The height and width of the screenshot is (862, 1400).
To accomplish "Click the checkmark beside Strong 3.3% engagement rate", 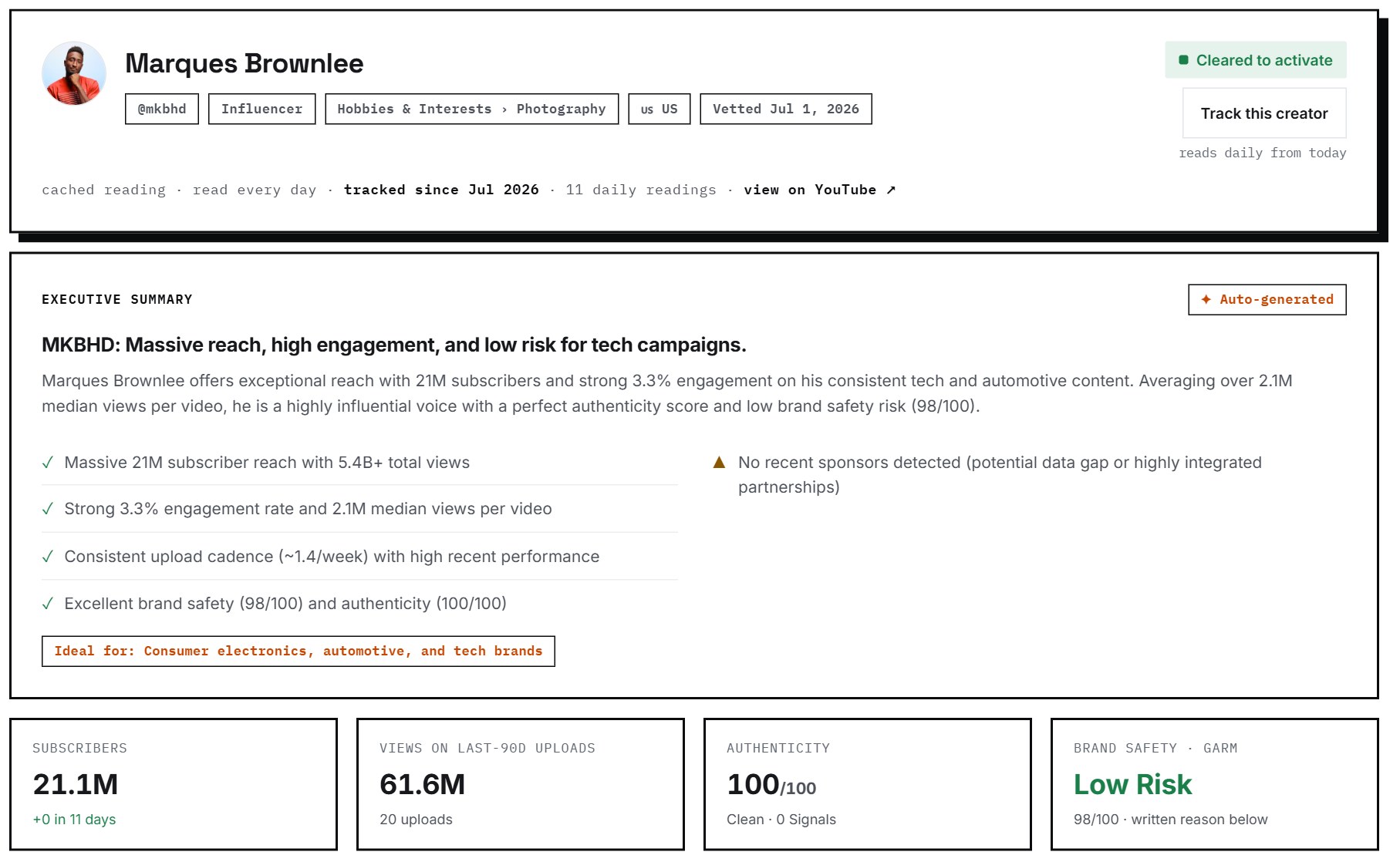I will click(x=48, y=509).
